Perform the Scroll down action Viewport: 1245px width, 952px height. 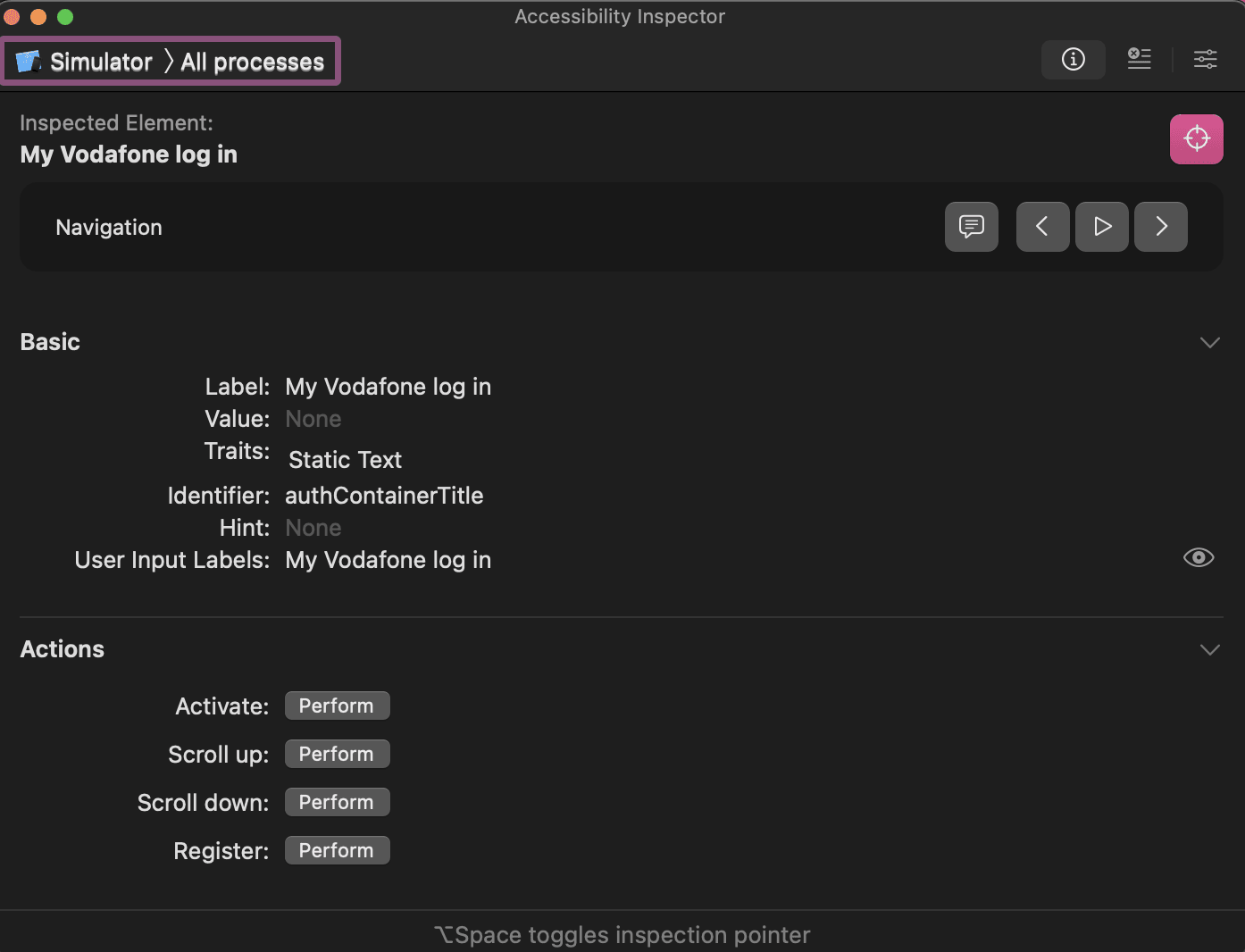(337, 802)
